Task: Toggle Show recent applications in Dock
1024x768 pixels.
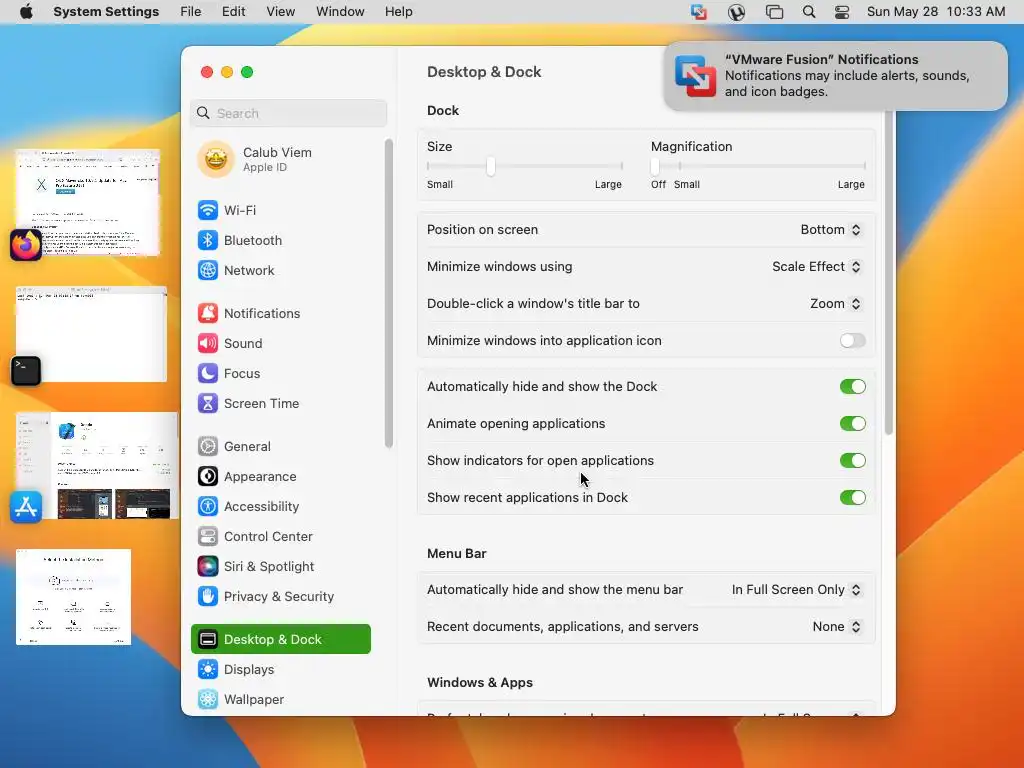Action: 852,498
